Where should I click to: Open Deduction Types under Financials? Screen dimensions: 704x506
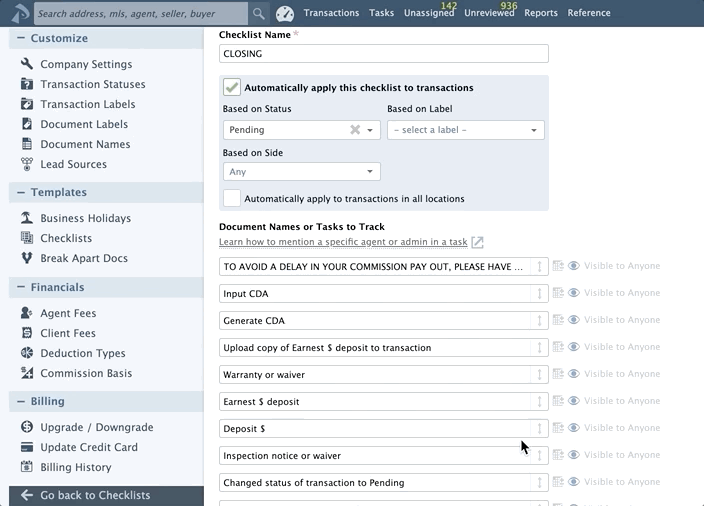point(83,353)
